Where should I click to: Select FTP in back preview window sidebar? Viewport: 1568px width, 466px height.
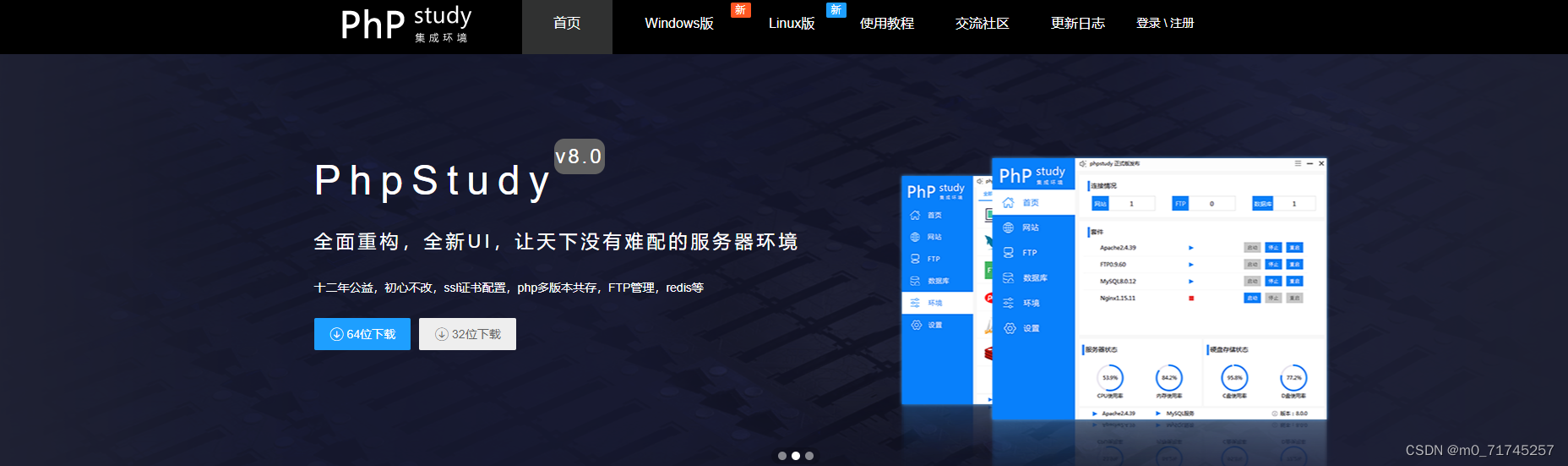pyautogui.click(x=938, y=259)
